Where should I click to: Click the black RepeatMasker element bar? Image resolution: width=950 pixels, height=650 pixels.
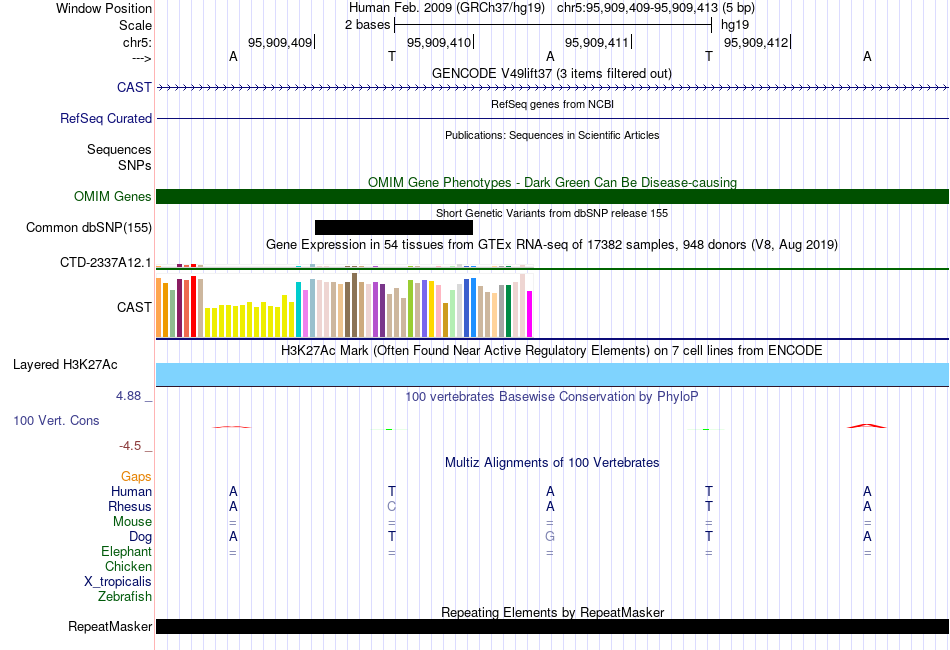[x=552, y=626]
